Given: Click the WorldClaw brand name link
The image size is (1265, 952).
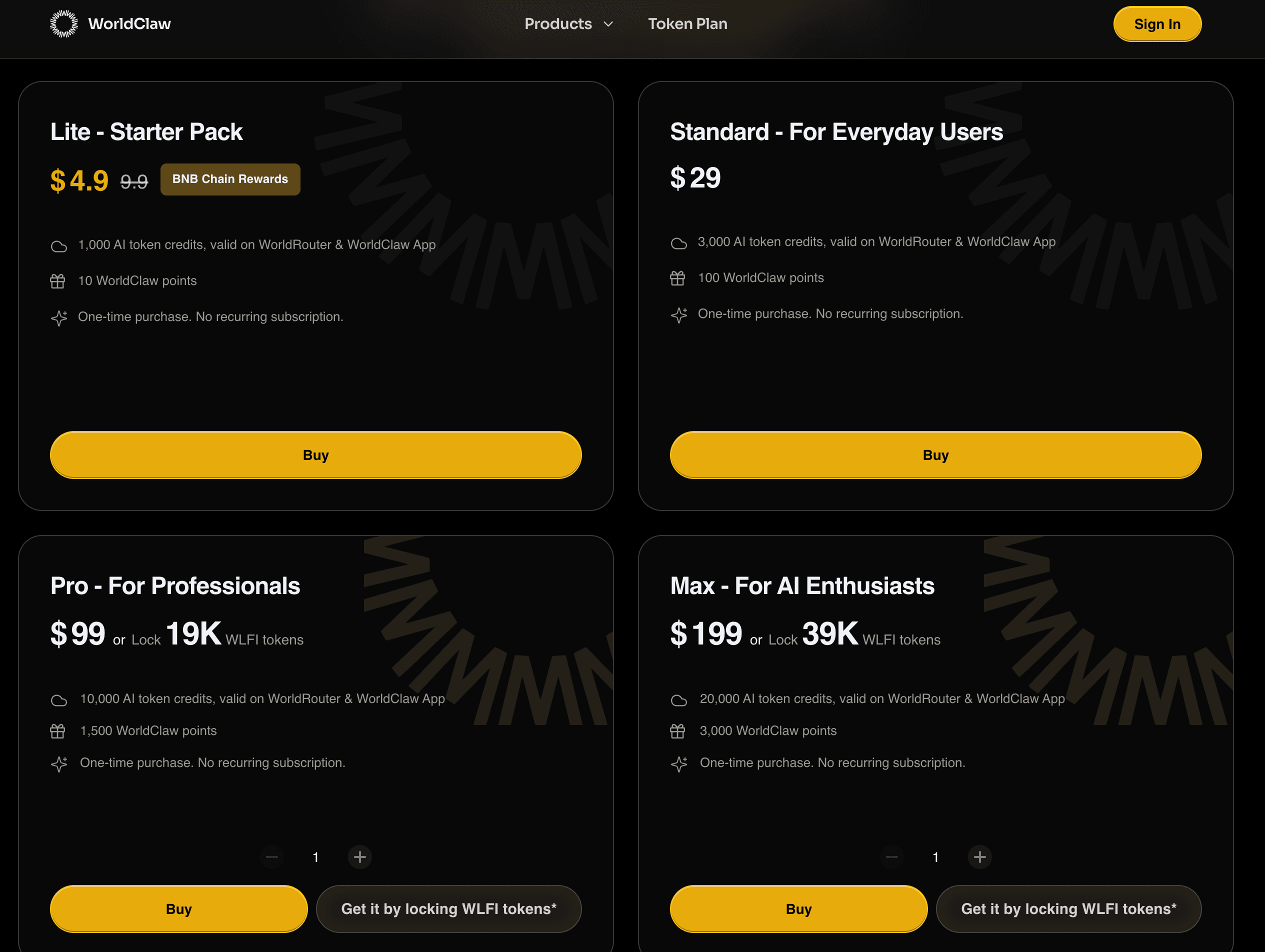Looking at the screenshot, I should 129,24.
